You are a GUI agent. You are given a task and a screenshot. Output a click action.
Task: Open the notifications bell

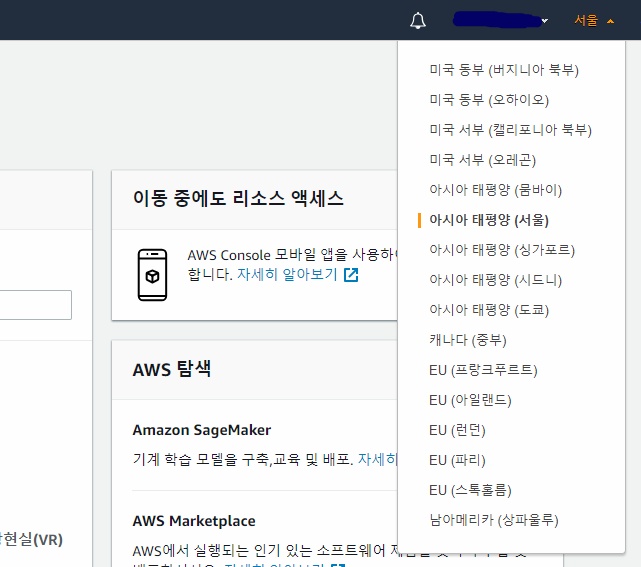[x=418, y=20]
